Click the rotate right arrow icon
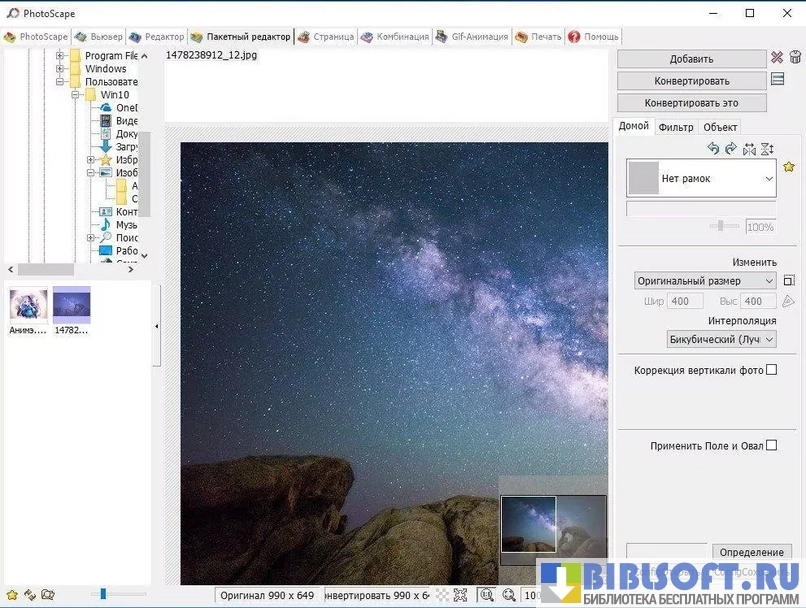The image size is (806, 608). pos(731,148)
